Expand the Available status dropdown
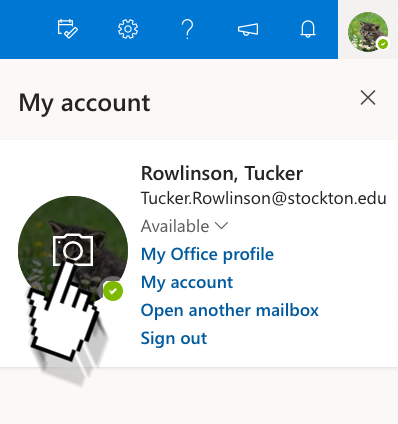Screen dimensions: 398x424 [185, 226]
